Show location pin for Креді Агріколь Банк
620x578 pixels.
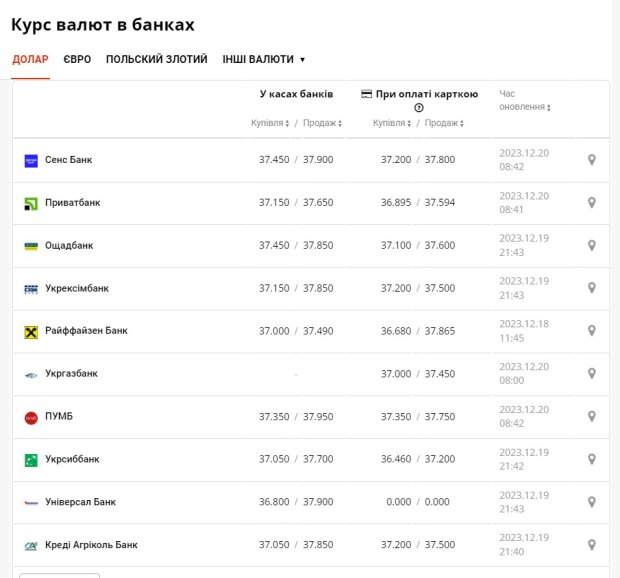[591, 545]
